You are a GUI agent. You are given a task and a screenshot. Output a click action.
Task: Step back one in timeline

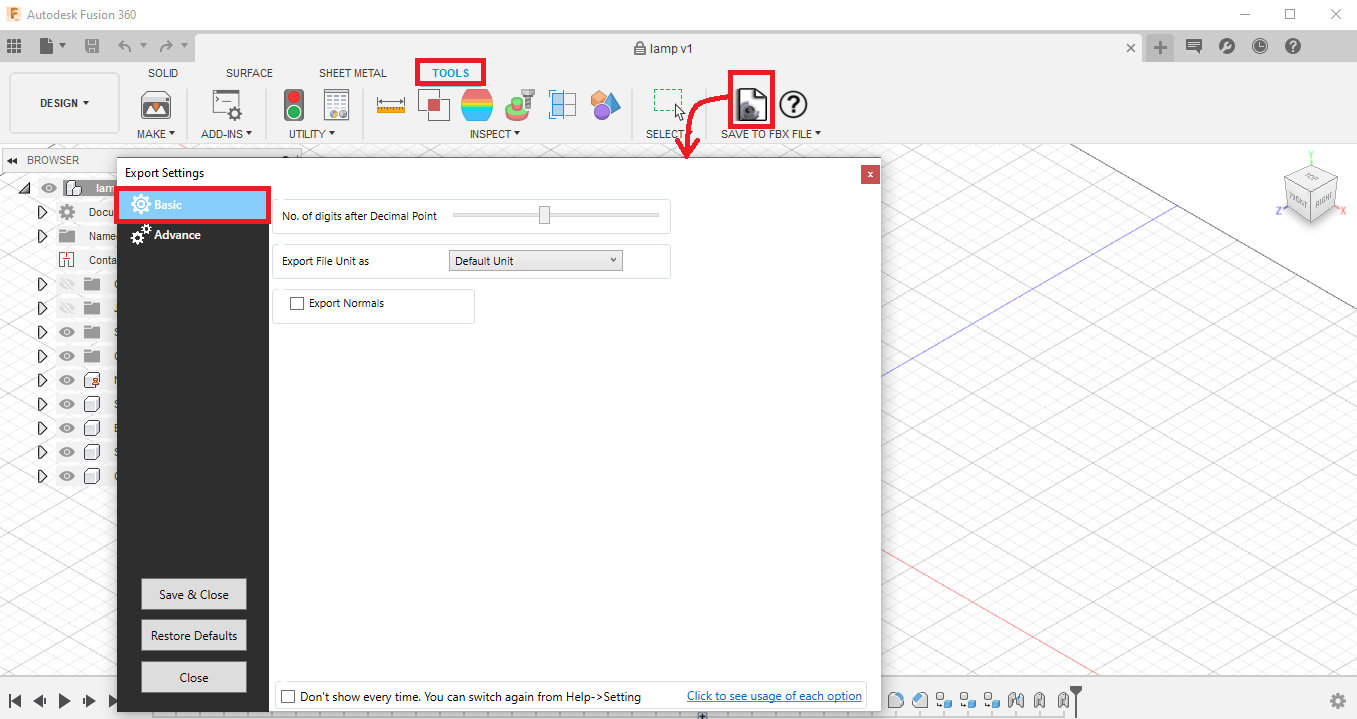pos(39,701)
